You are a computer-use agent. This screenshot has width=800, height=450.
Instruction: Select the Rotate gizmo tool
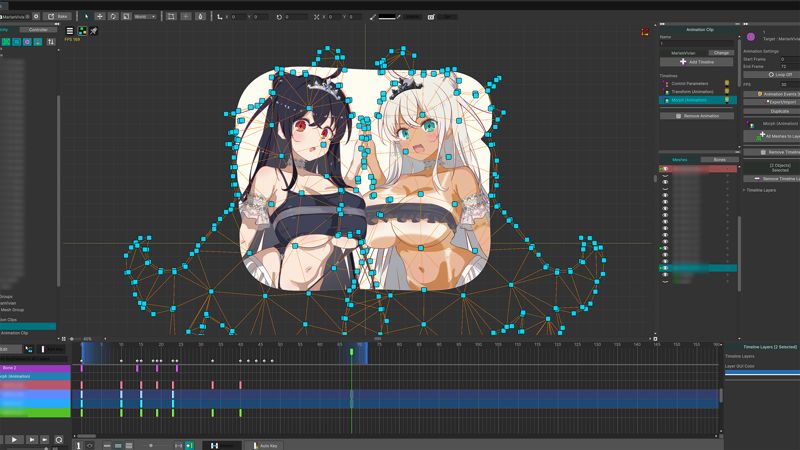click(113, 17)
